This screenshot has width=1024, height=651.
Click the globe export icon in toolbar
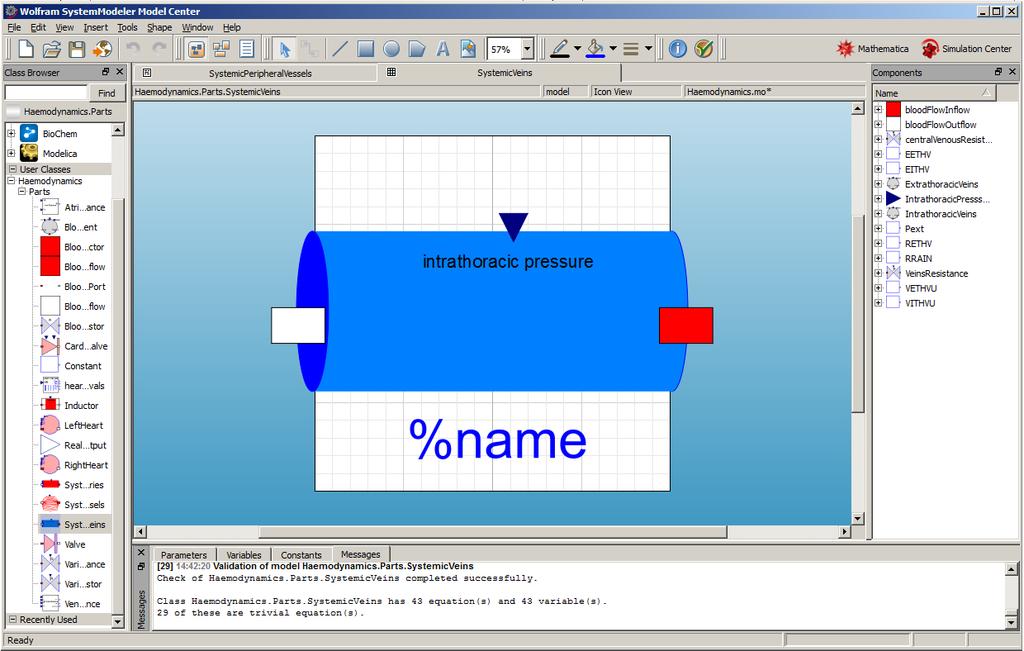coord(102,49)
